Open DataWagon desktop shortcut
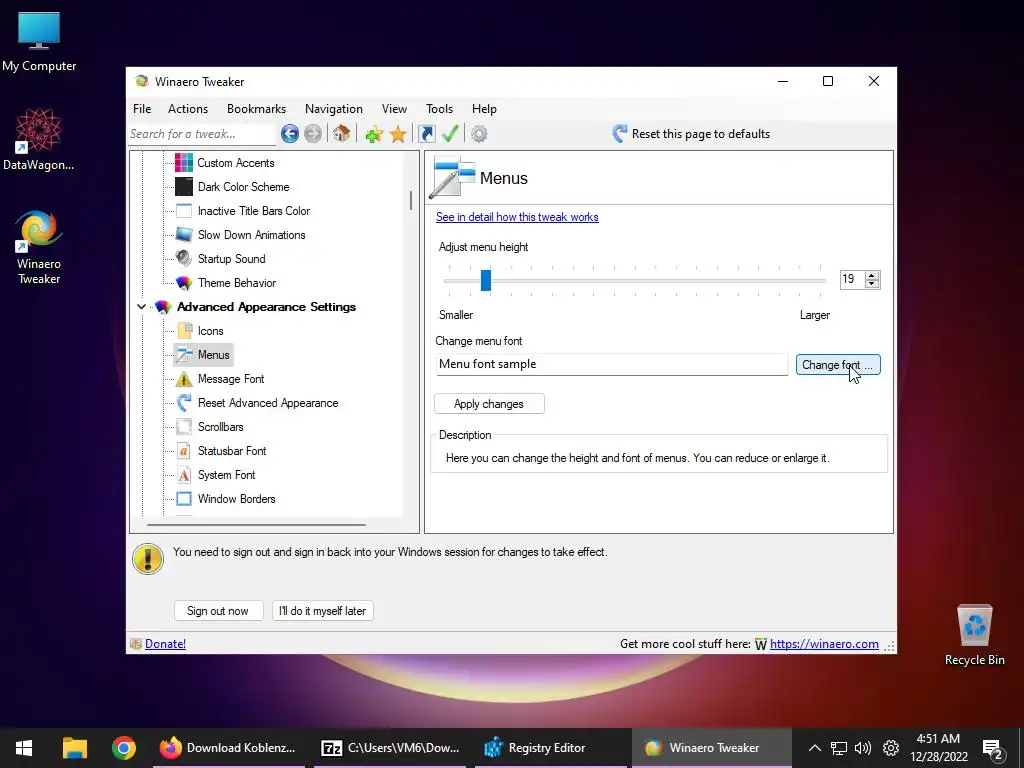The width and height of the screenshot is (1024, 768). click(x=39, y=140)
